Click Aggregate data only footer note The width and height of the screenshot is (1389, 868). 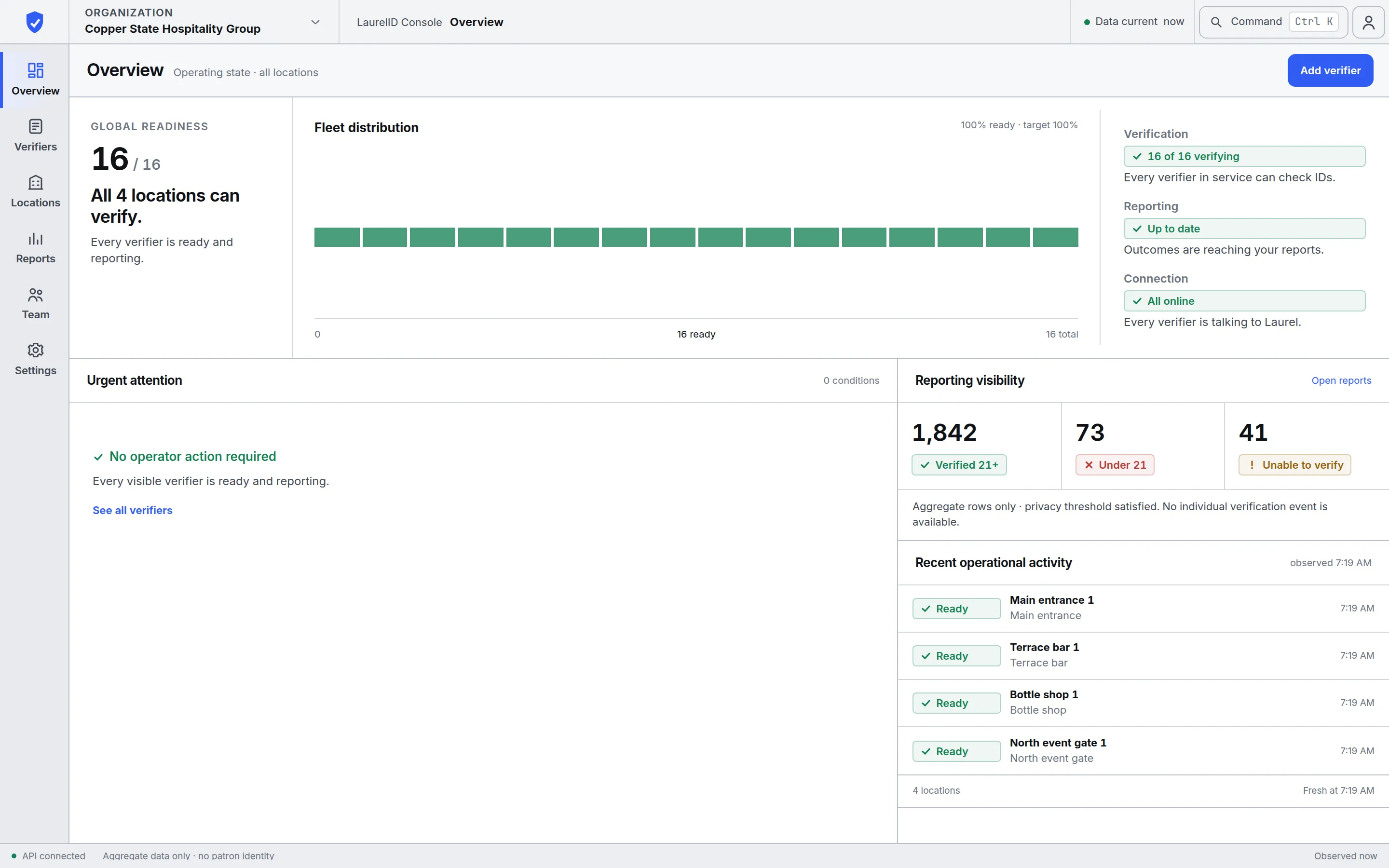point(188,856)
